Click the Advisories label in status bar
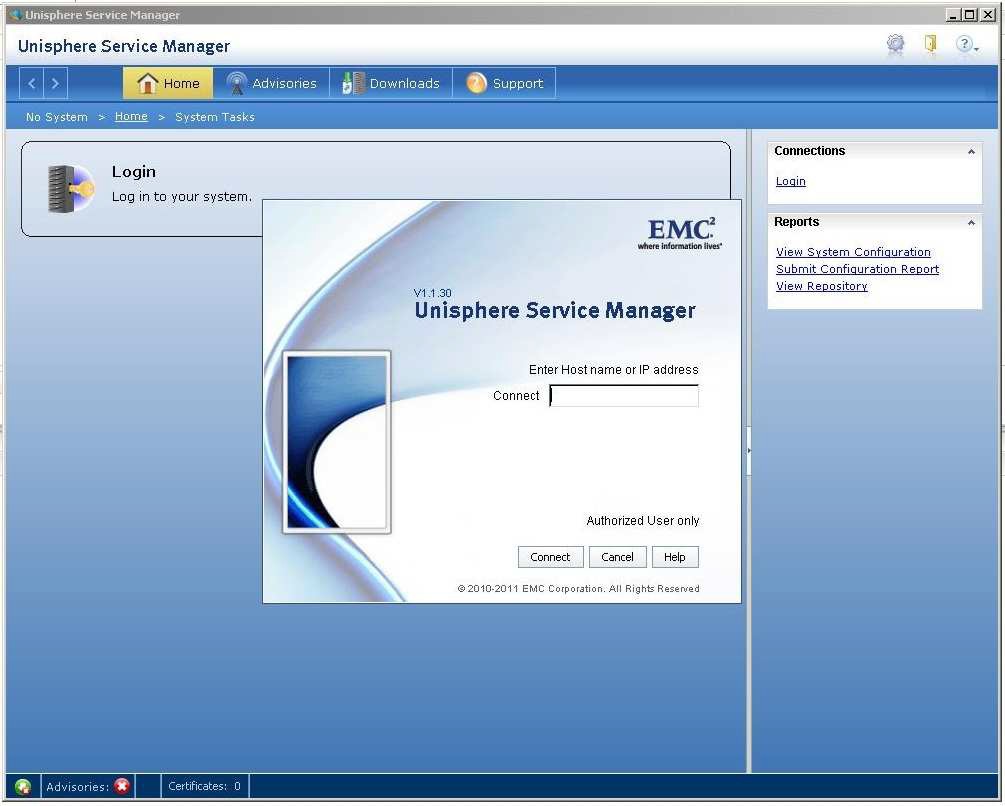 tap(78, 787)
